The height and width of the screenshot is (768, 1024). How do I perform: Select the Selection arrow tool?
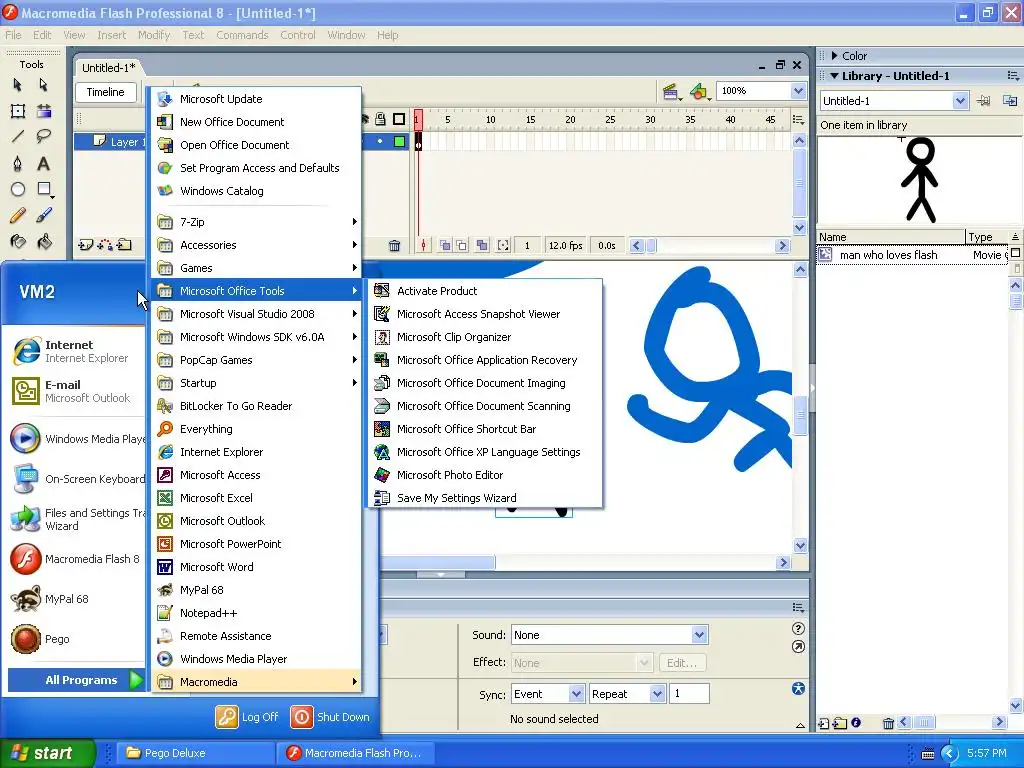[x=18, y=85]
